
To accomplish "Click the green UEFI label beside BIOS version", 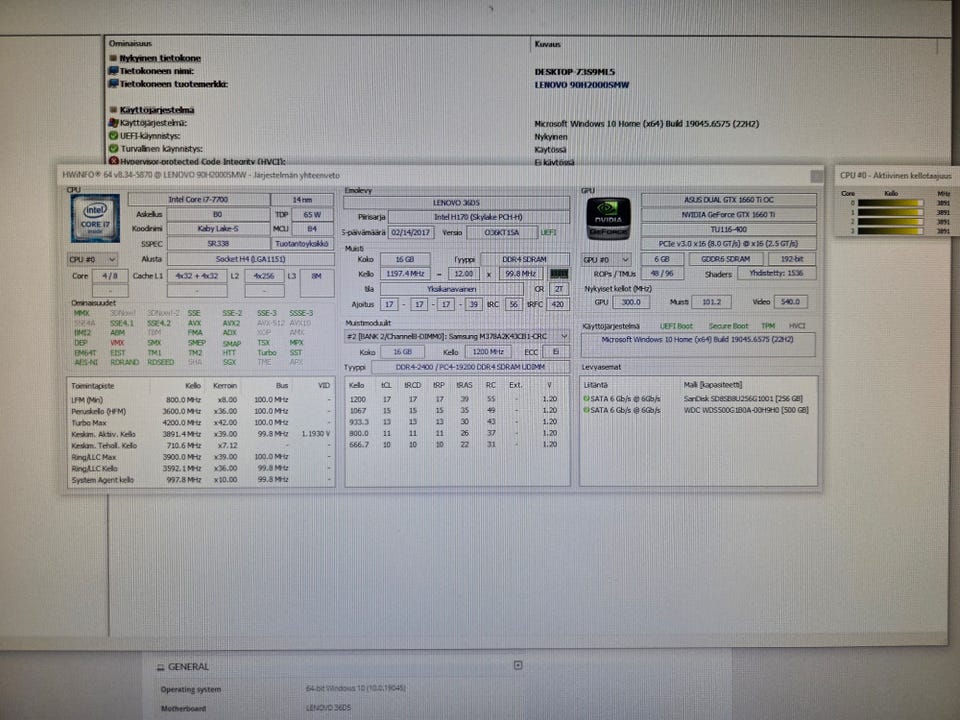I will pyautogui.click(x=549, y=233).
